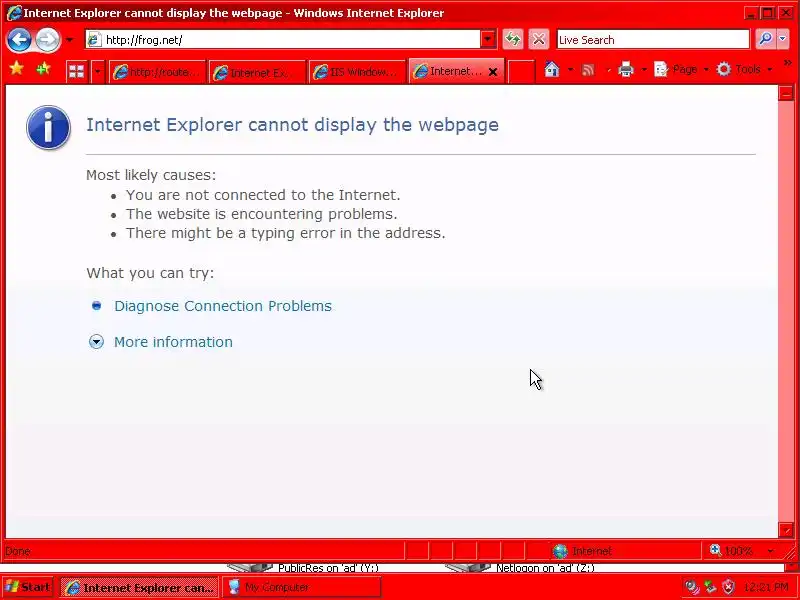Show Quick Tabs thumbnail grid view
Screen dimensions: 800x600
coord(77,71)
